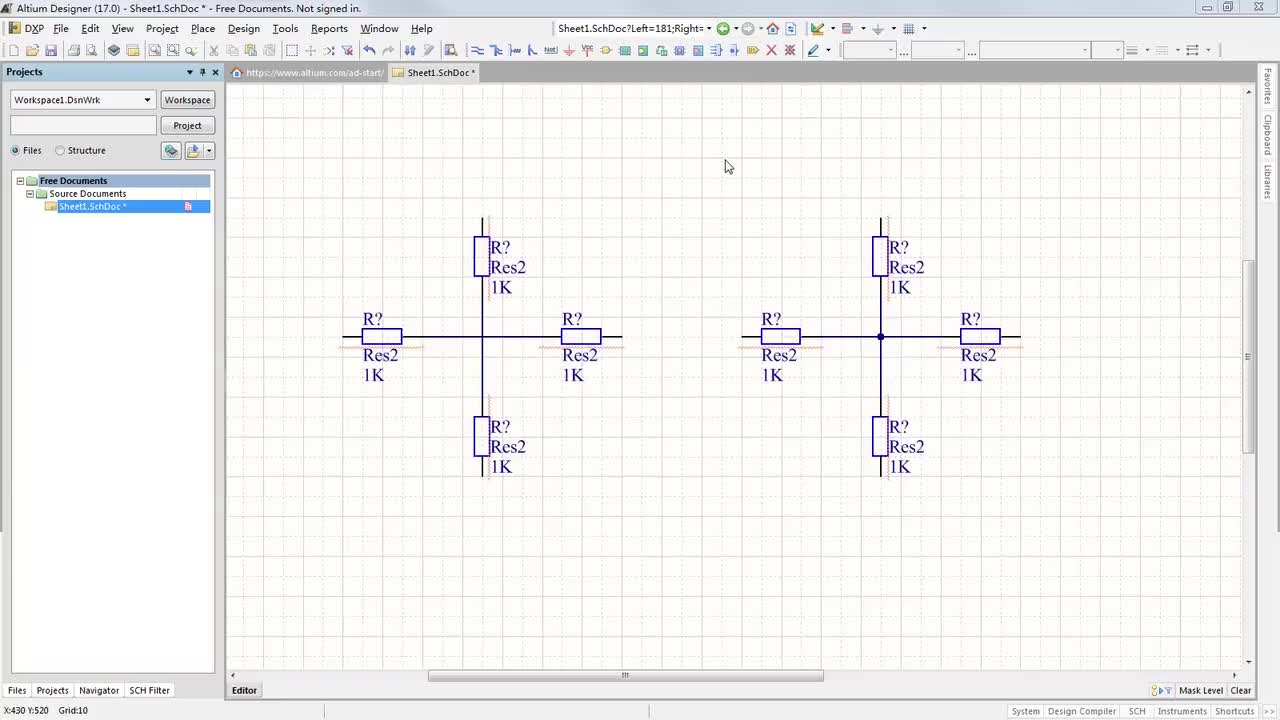Switch to the SCH Filter panel tab

click(x=150, y=690)
